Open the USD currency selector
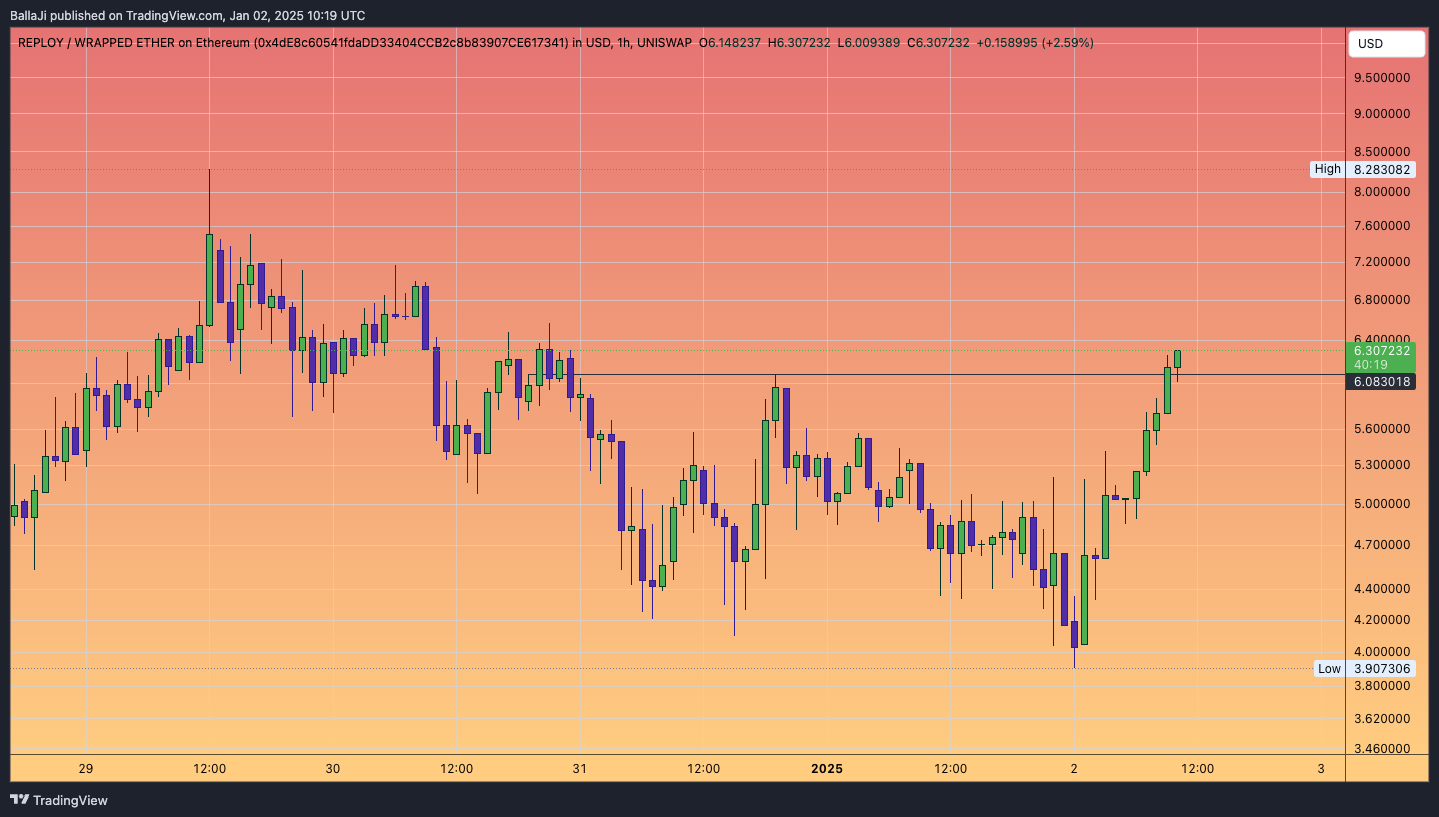Viewport: 1439px width, 817px height. tap(1386, 44)
